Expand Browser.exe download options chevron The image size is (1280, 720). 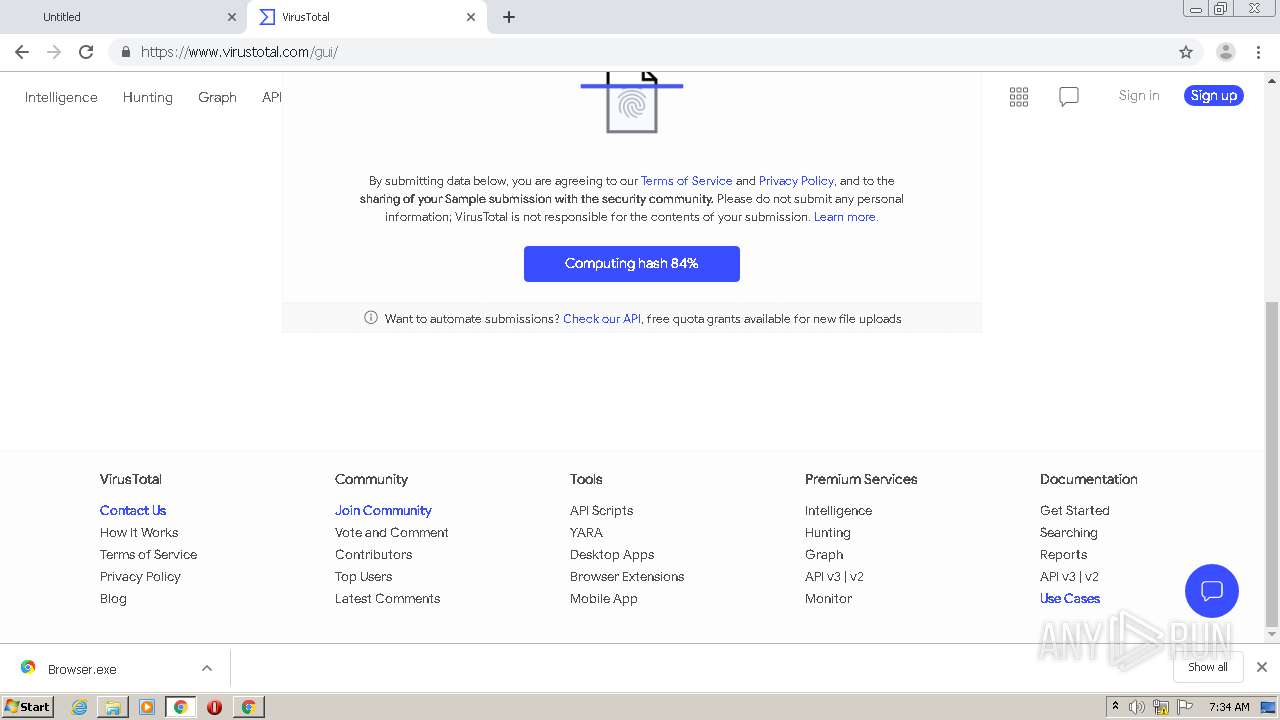(207, 668)
